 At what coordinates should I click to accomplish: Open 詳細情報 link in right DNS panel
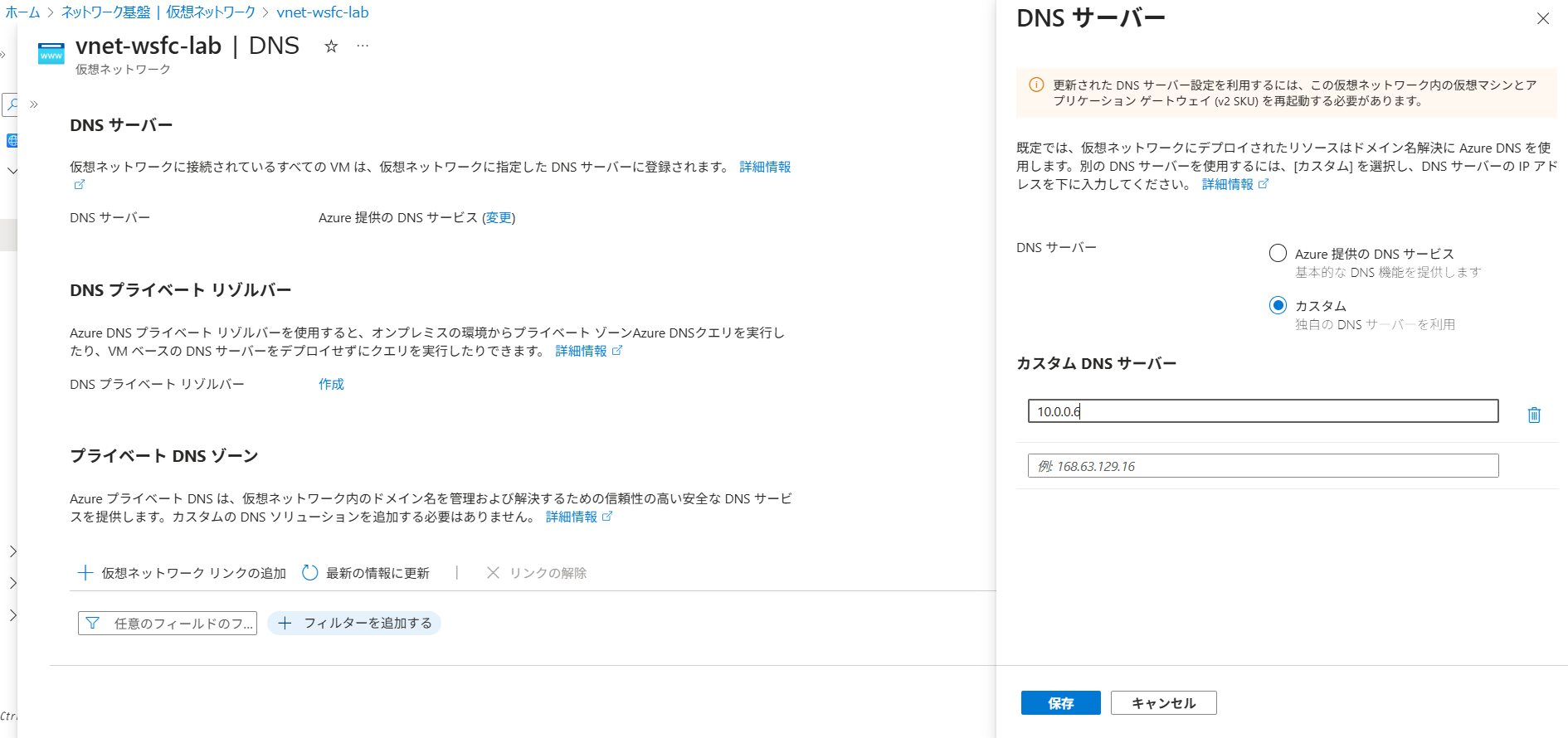pyautogui.click(x=1228, y=184)
